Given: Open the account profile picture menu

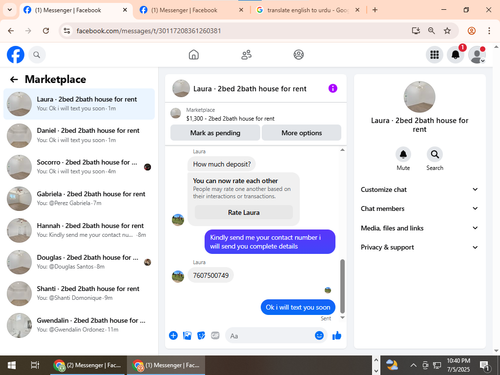Looking at the screenshot, I should click(x=477, y=54).
